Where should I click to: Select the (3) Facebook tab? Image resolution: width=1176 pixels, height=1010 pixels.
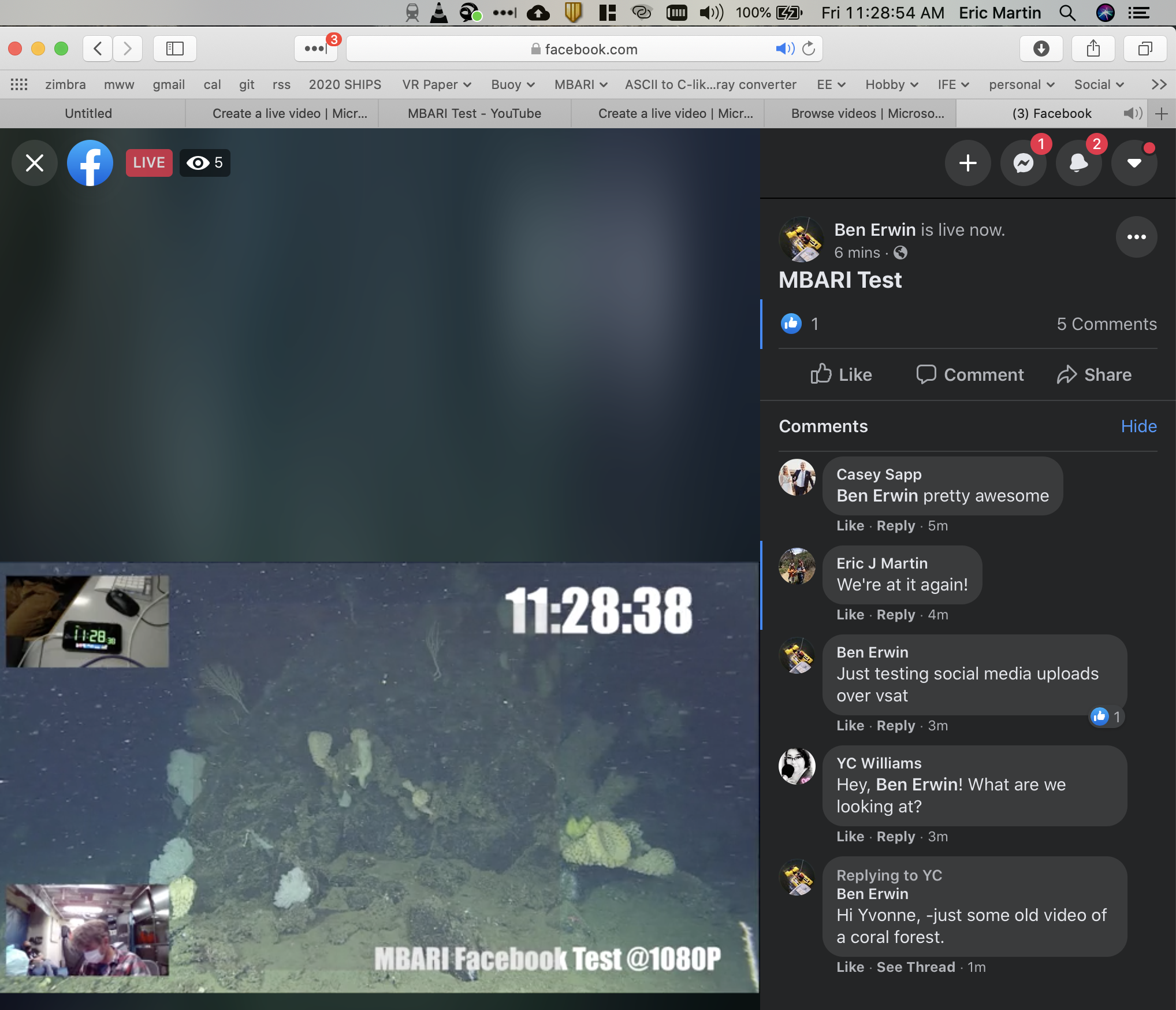(x=1052, y=113)
